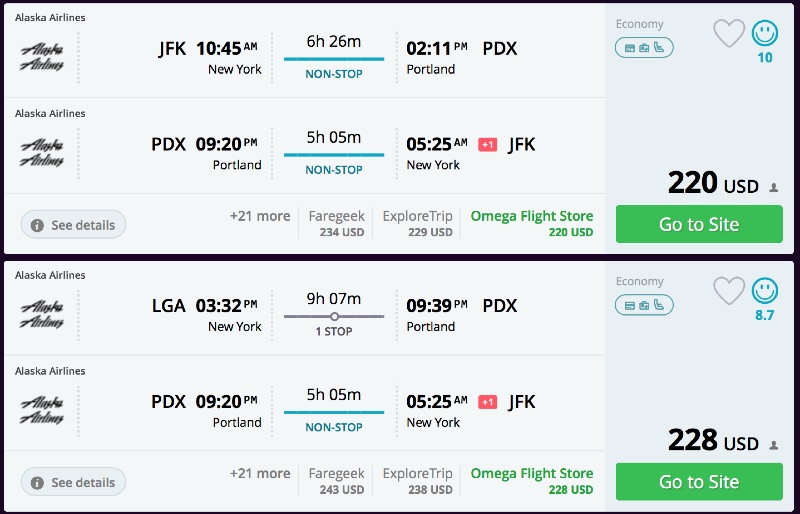Viewport: 800px width, 514px height.
Task: Select Omega Flight Store 220 USD offer
Action: [532, 224]
